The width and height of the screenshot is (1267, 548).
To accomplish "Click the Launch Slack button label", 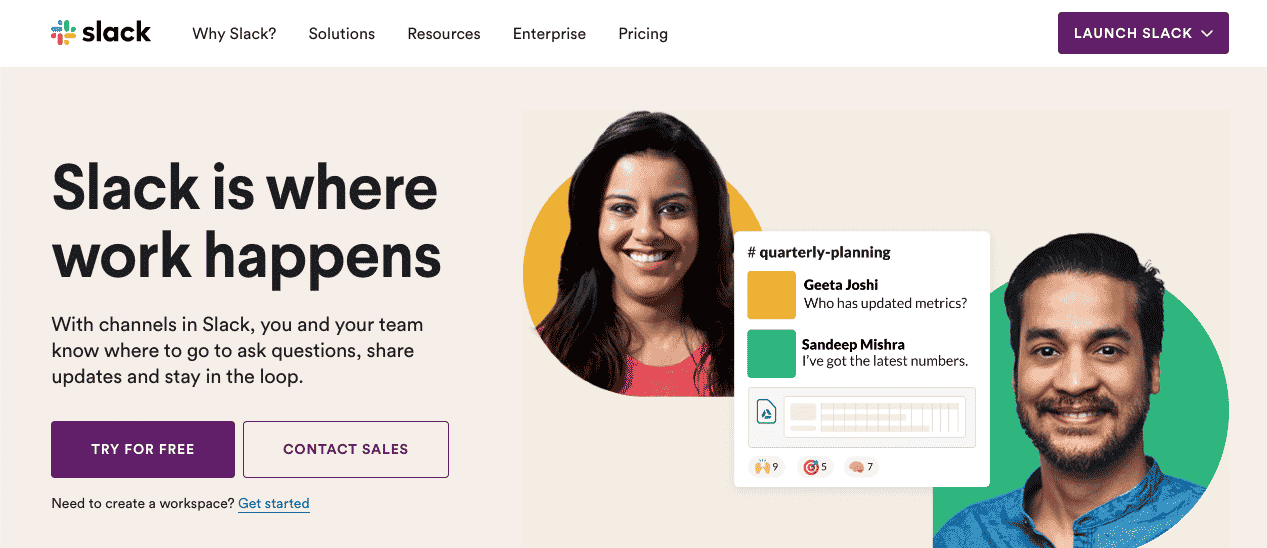I will click(1133, 33).
